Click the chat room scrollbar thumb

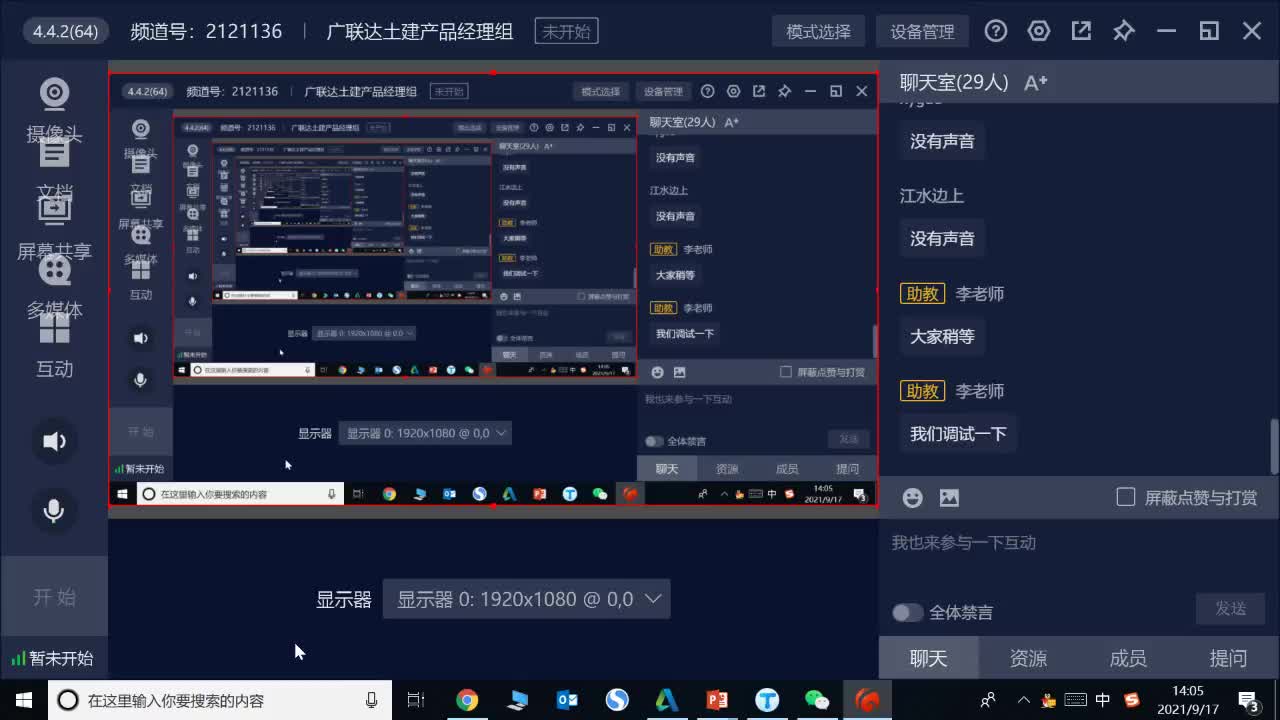[1274, 446]
